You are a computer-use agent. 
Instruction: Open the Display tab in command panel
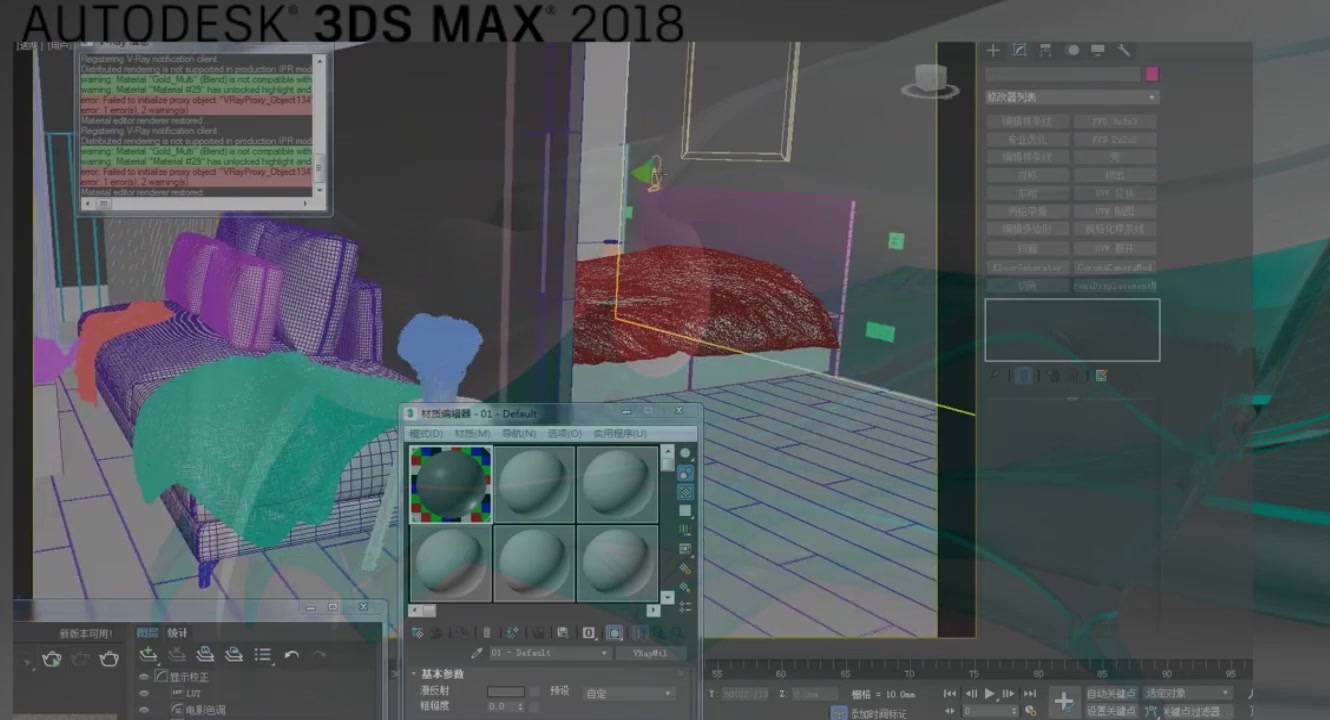tap(1098, 50)
